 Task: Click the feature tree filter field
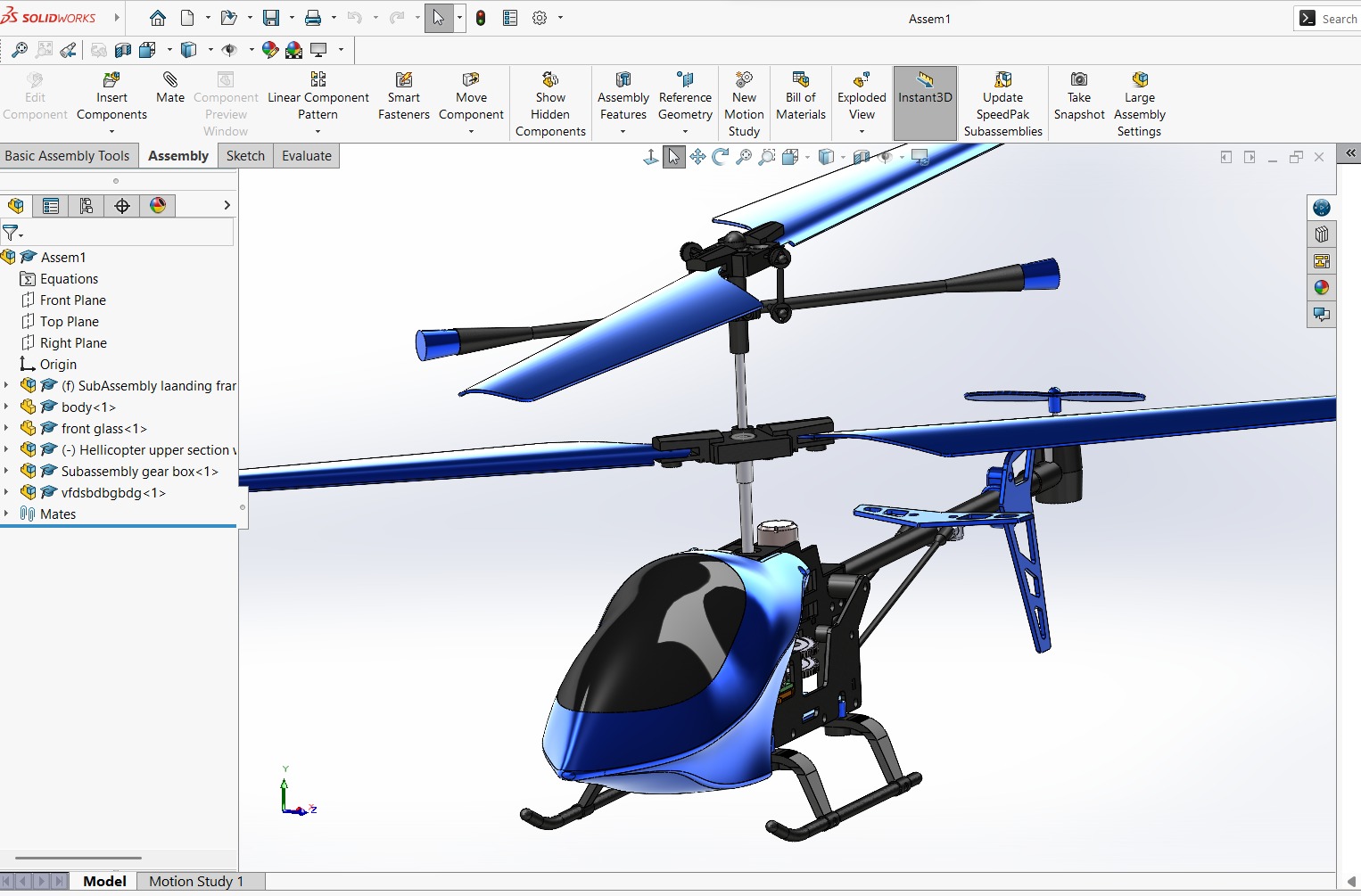pos(125,233)
